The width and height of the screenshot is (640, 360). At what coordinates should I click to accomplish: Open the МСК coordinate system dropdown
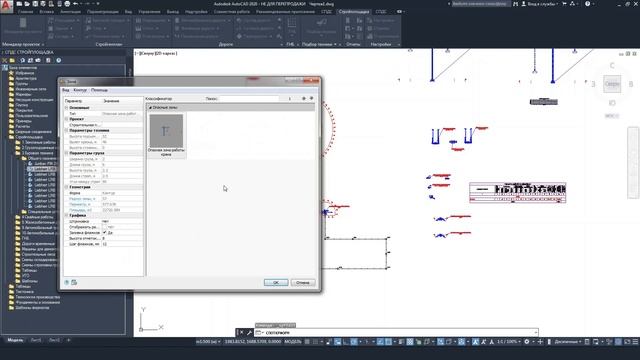tap(611, 116)
